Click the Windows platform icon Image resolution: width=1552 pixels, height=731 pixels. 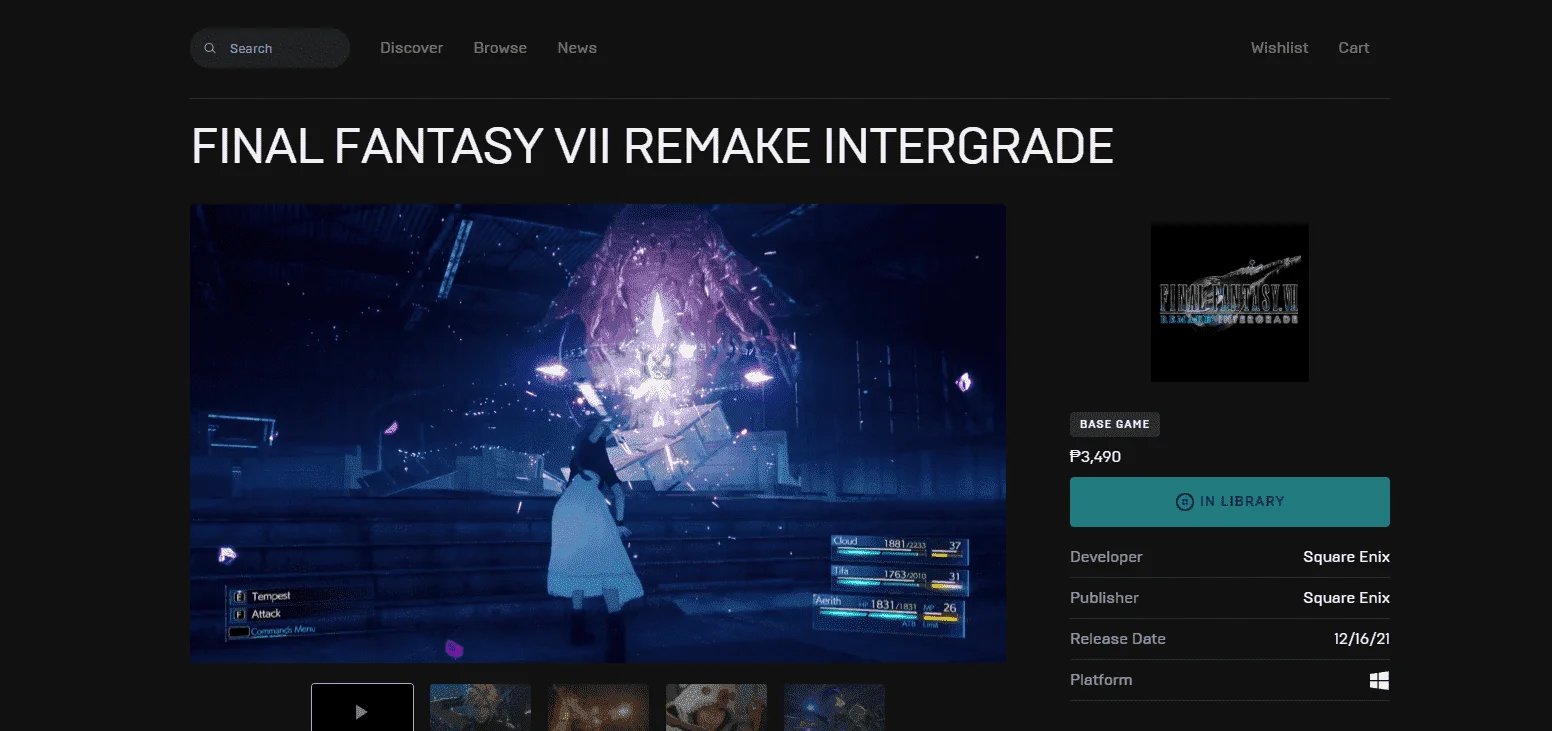pos(1379,680)
